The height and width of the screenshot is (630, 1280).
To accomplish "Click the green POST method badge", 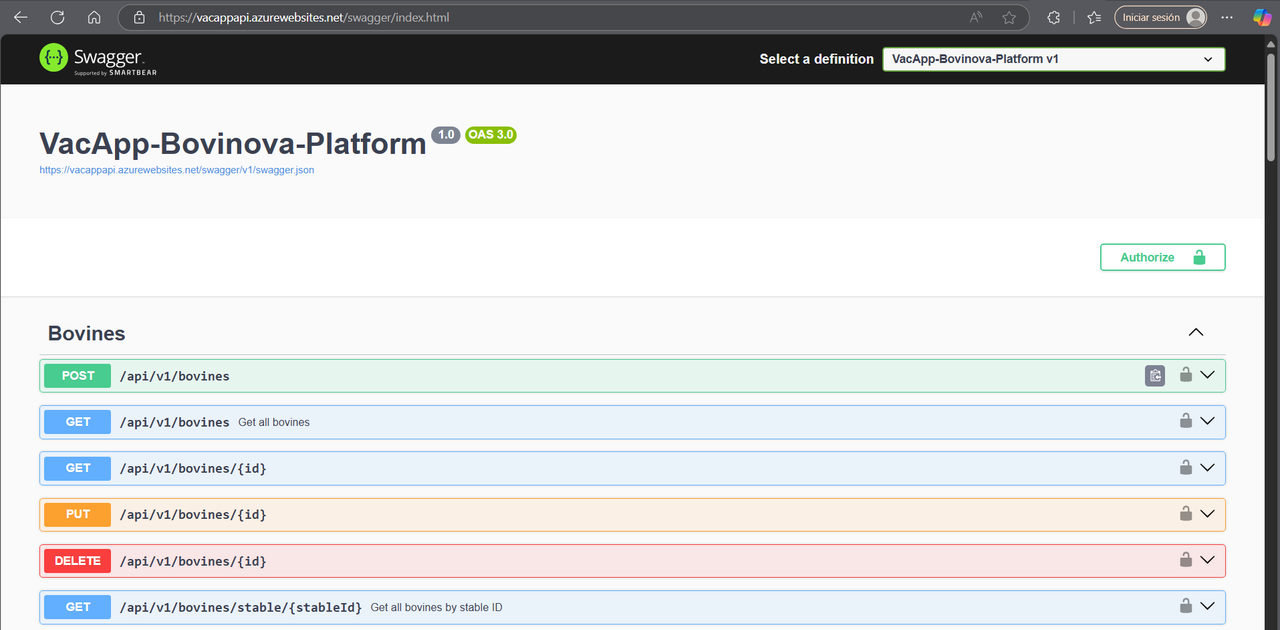I will [x=78, y=376].
